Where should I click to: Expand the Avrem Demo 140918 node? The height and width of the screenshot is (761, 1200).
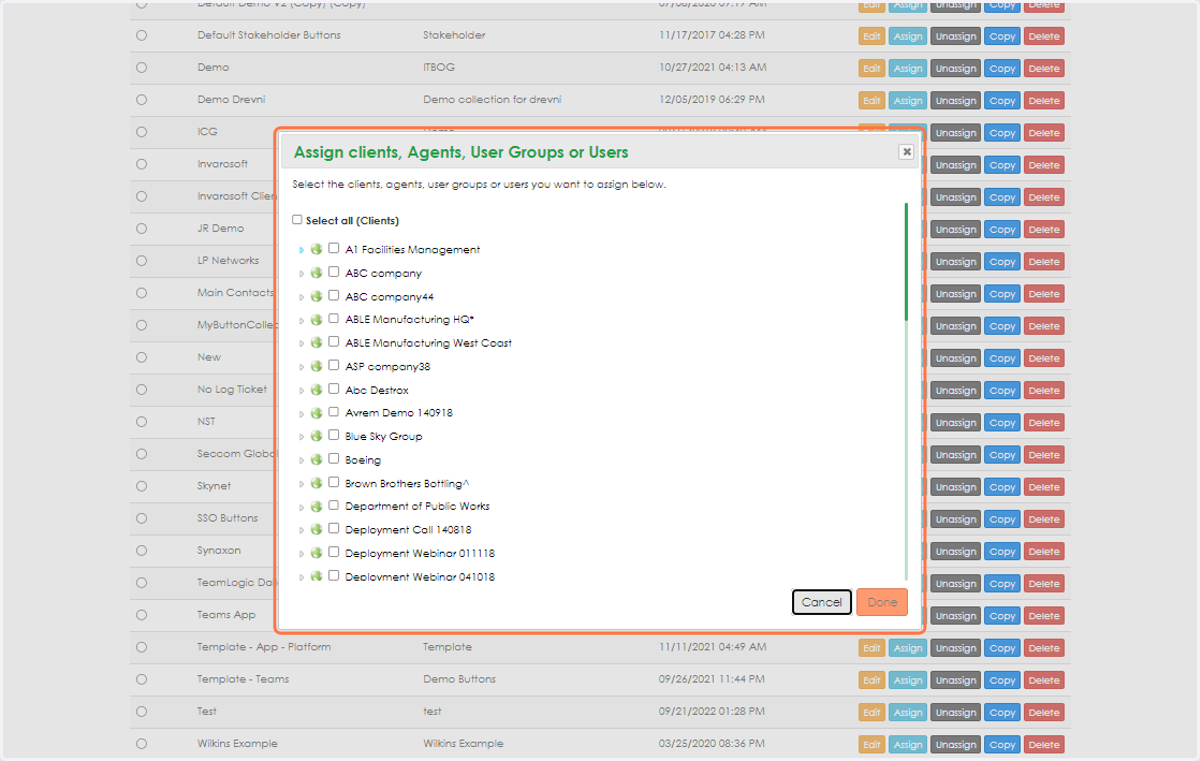301,413
